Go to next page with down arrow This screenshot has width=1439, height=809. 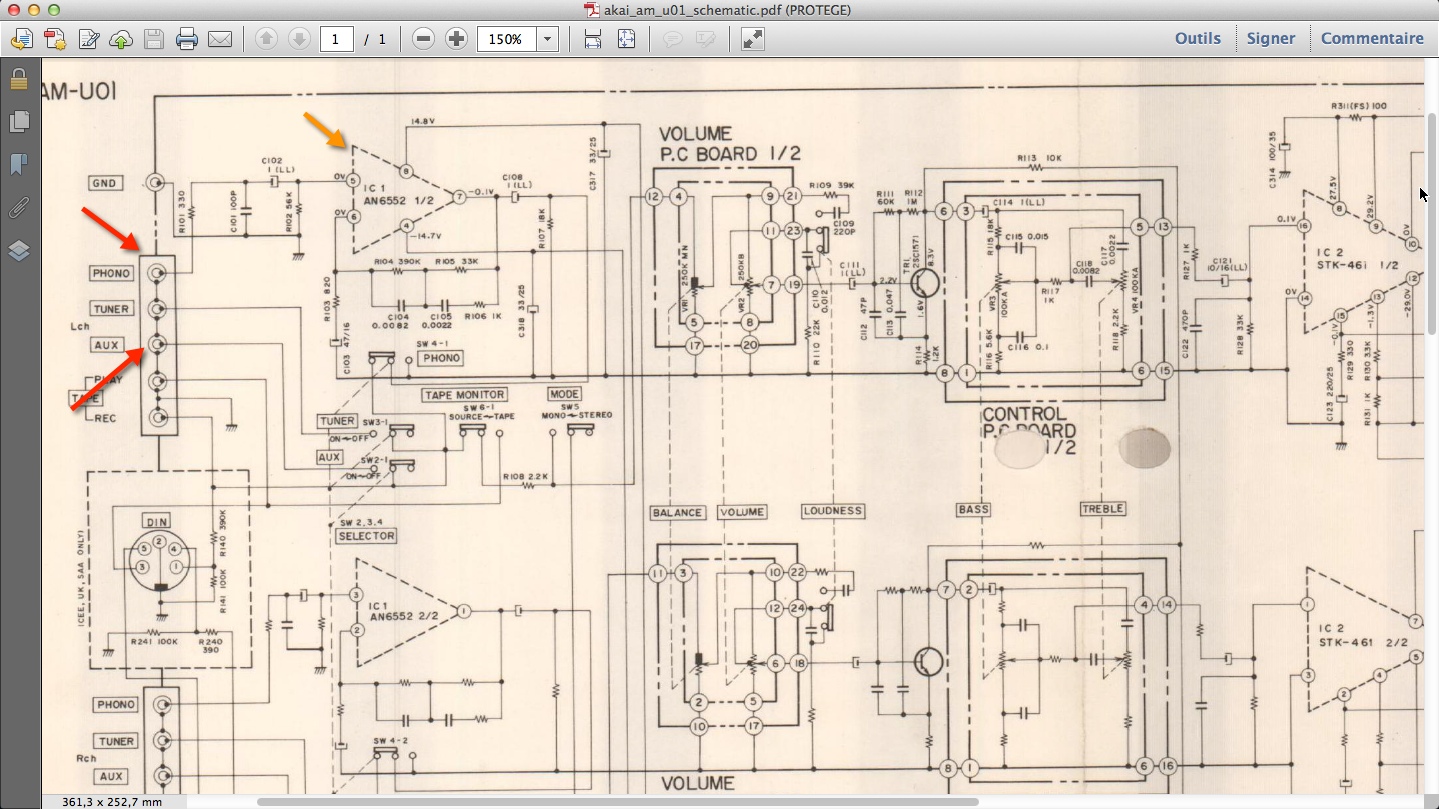pyautogui.click(x=298, y=39)
